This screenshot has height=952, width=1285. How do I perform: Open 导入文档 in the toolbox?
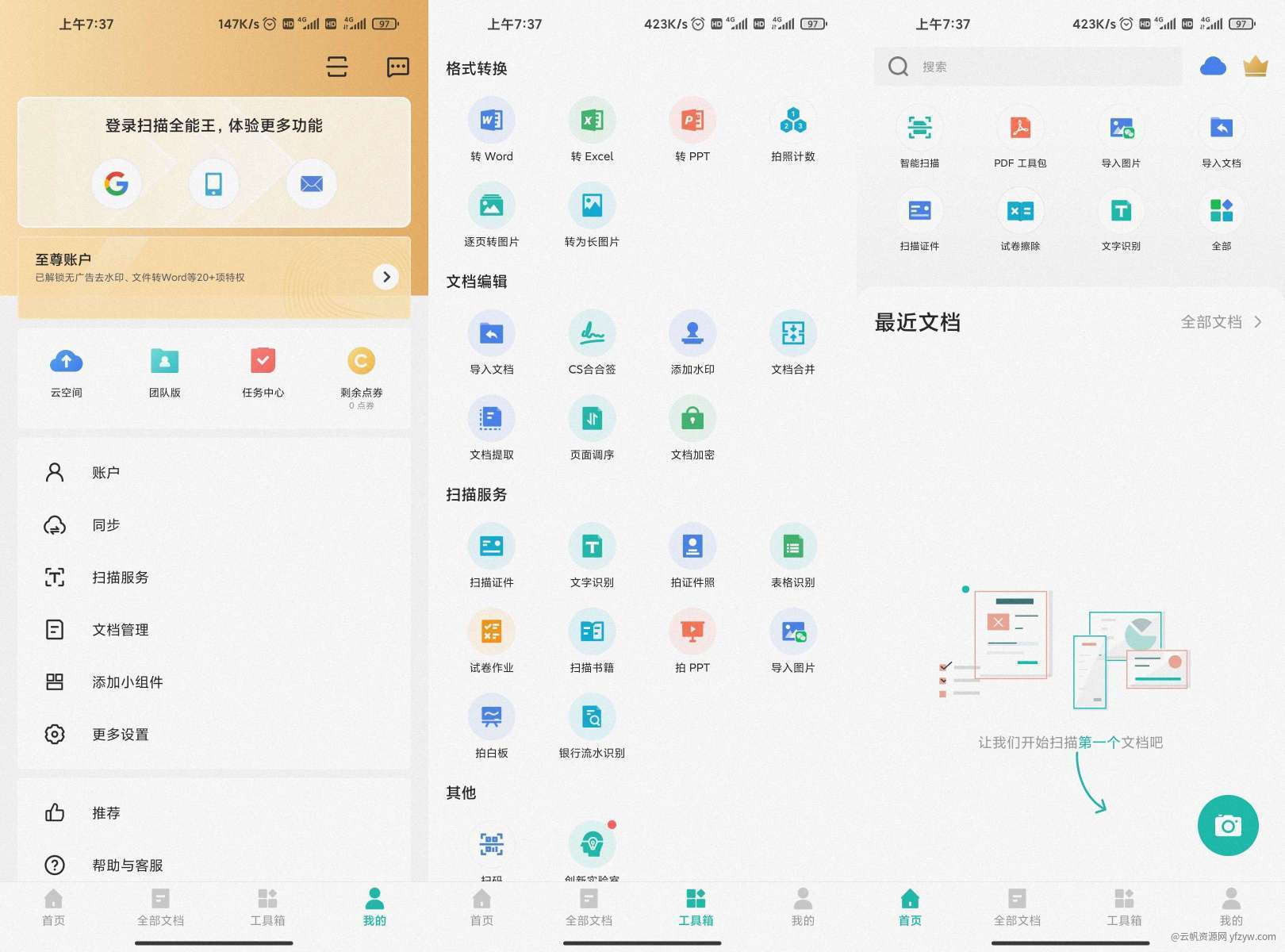pos(492,343)
